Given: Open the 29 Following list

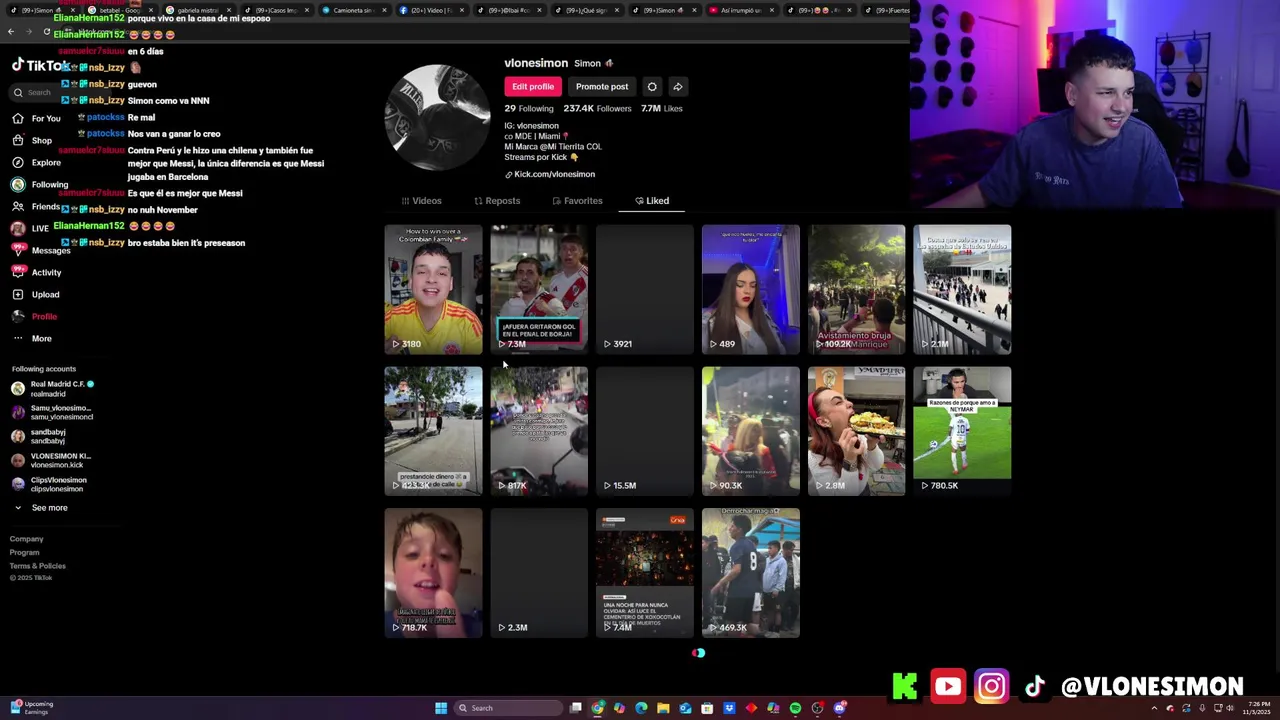Looking at the screenshot, I should tap(529, 108).
